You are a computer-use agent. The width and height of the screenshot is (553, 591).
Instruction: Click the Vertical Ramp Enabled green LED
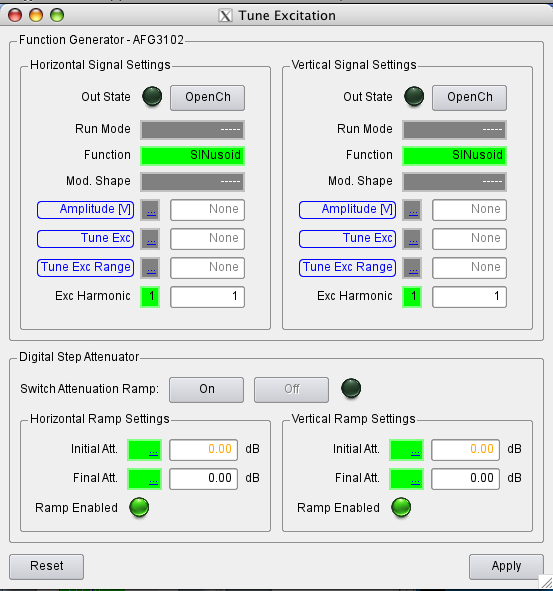pos(401,507)
